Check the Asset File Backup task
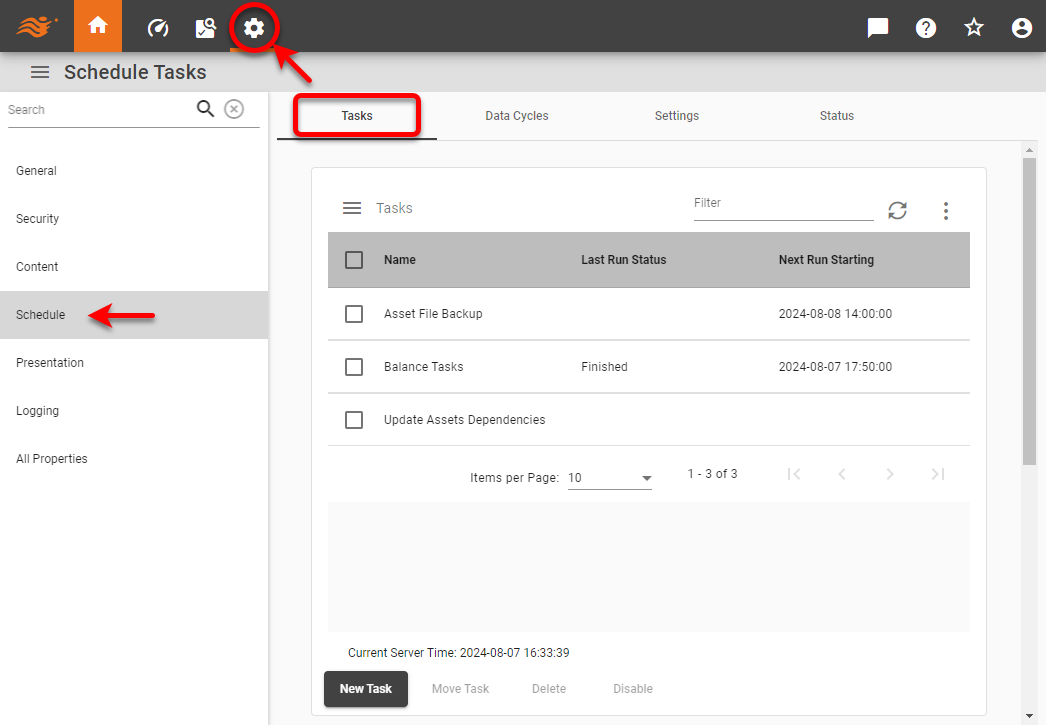Viewport: 1046px width, 725px height. [353, 313]
